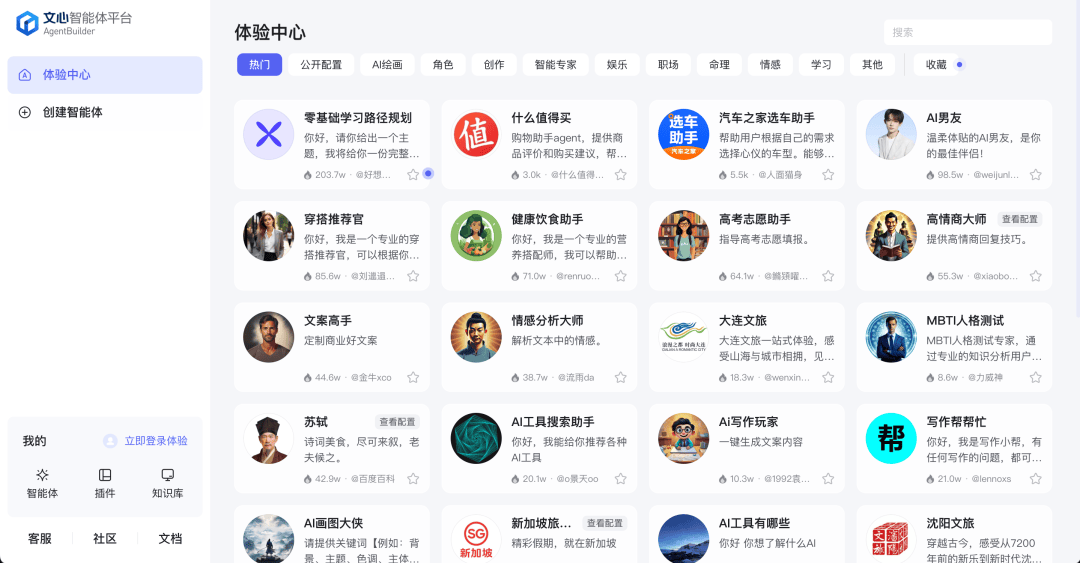Select the 公开配置 tab
1080x563 pixels.
pyautogui.click(x=321, y=64)
